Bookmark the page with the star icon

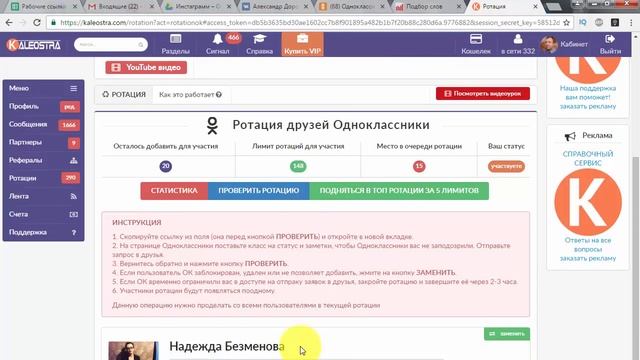pos(566,22)
